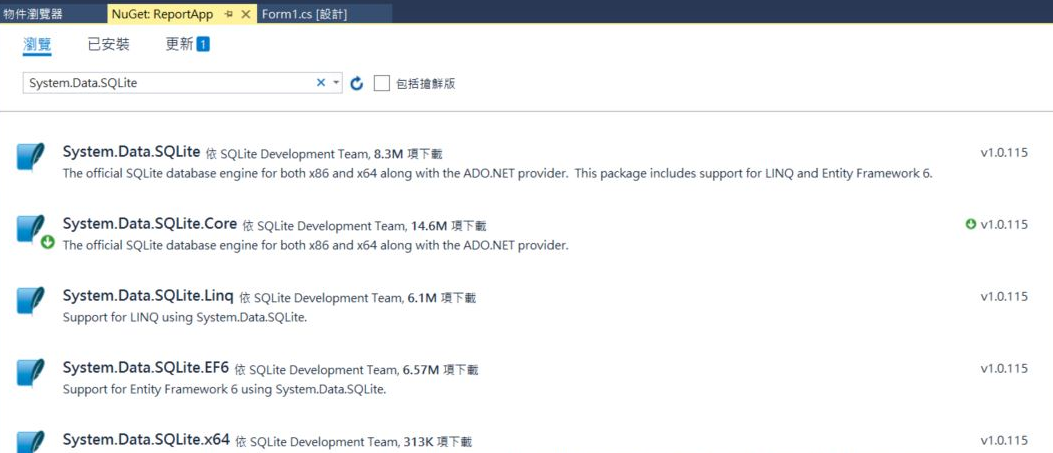The width and height of the screenshot is (1053, 453).
Task: Open the 已安裝 installed tab
Action: (x=109, y=45)
